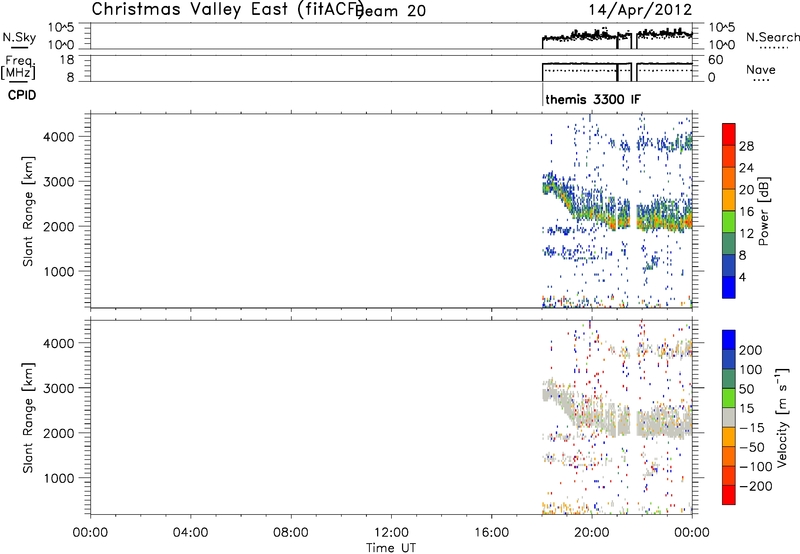Image resolution: width=800 pixels, height=554 pixels.
Task: Click the 'Velocity [m s-1]' colorbar label
Action: [x=782, y=418]
